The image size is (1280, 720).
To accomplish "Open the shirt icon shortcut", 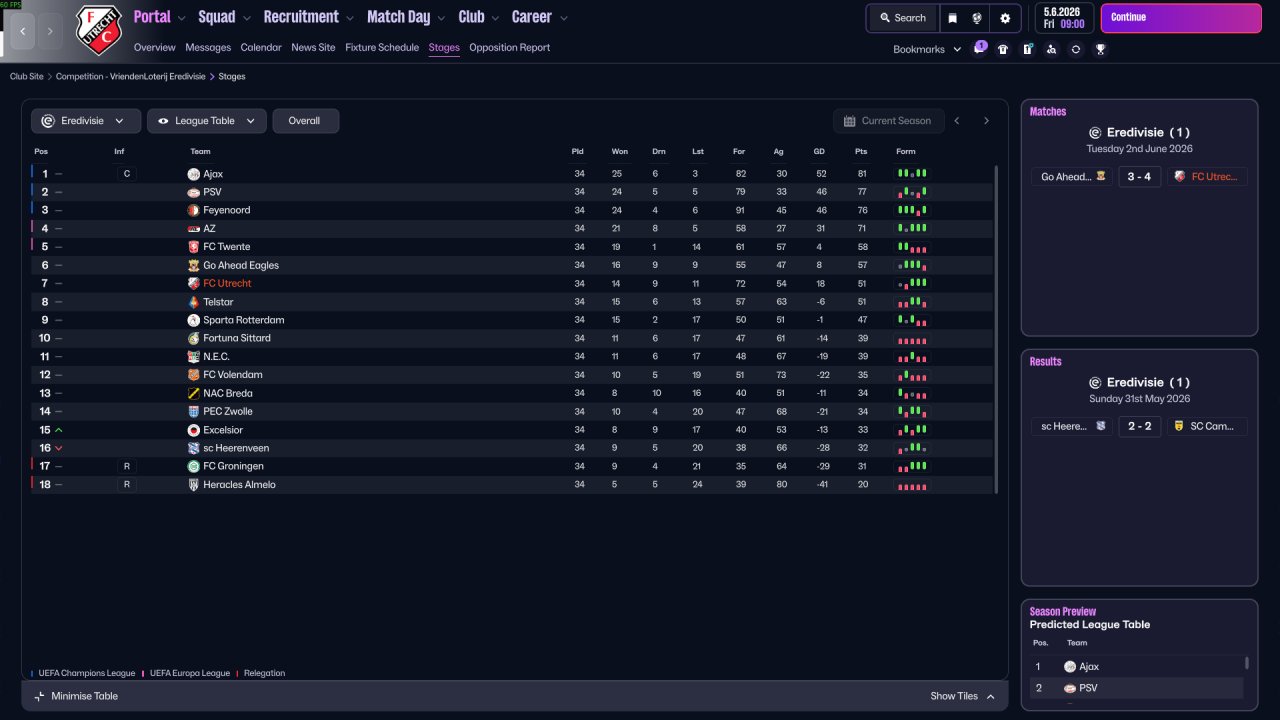I will pos(1003,49).
